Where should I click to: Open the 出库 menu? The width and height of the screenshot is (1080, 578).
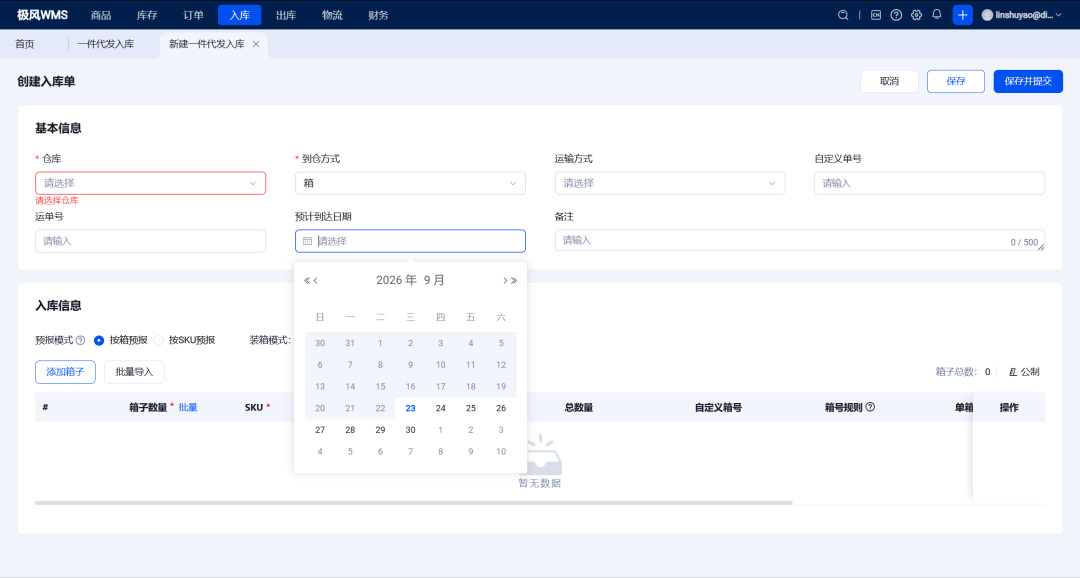click(x=286, y=15)
